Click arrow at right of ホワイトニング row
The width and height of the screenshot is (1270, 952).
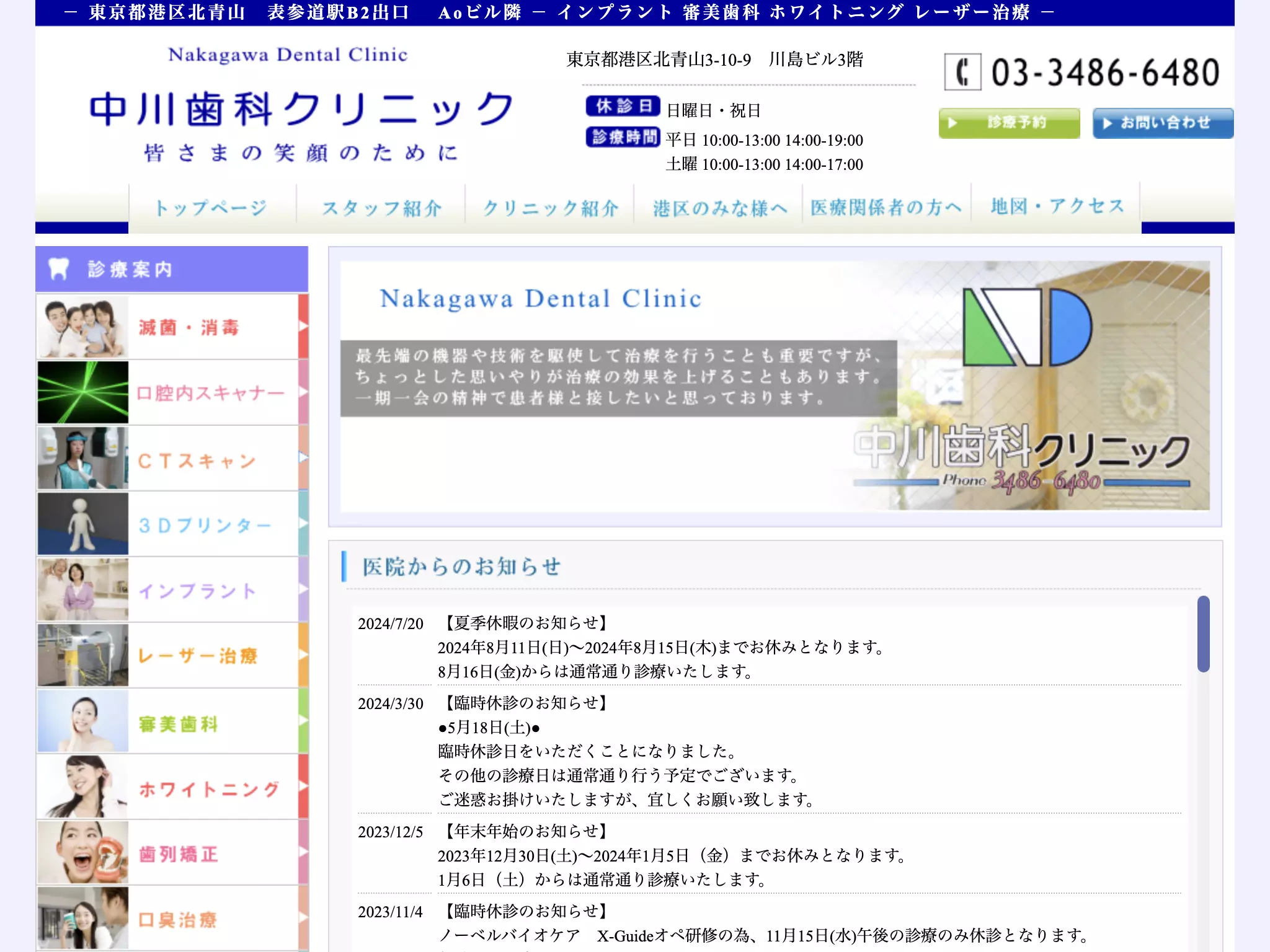(x=303, y=786)
